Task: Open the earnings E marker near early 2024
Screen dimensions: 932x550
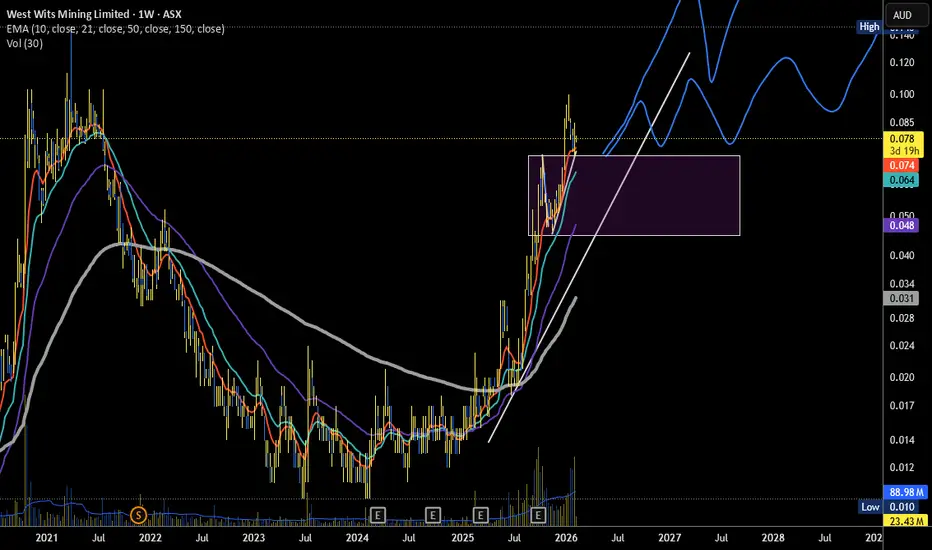Action: (x=377, y=515)
